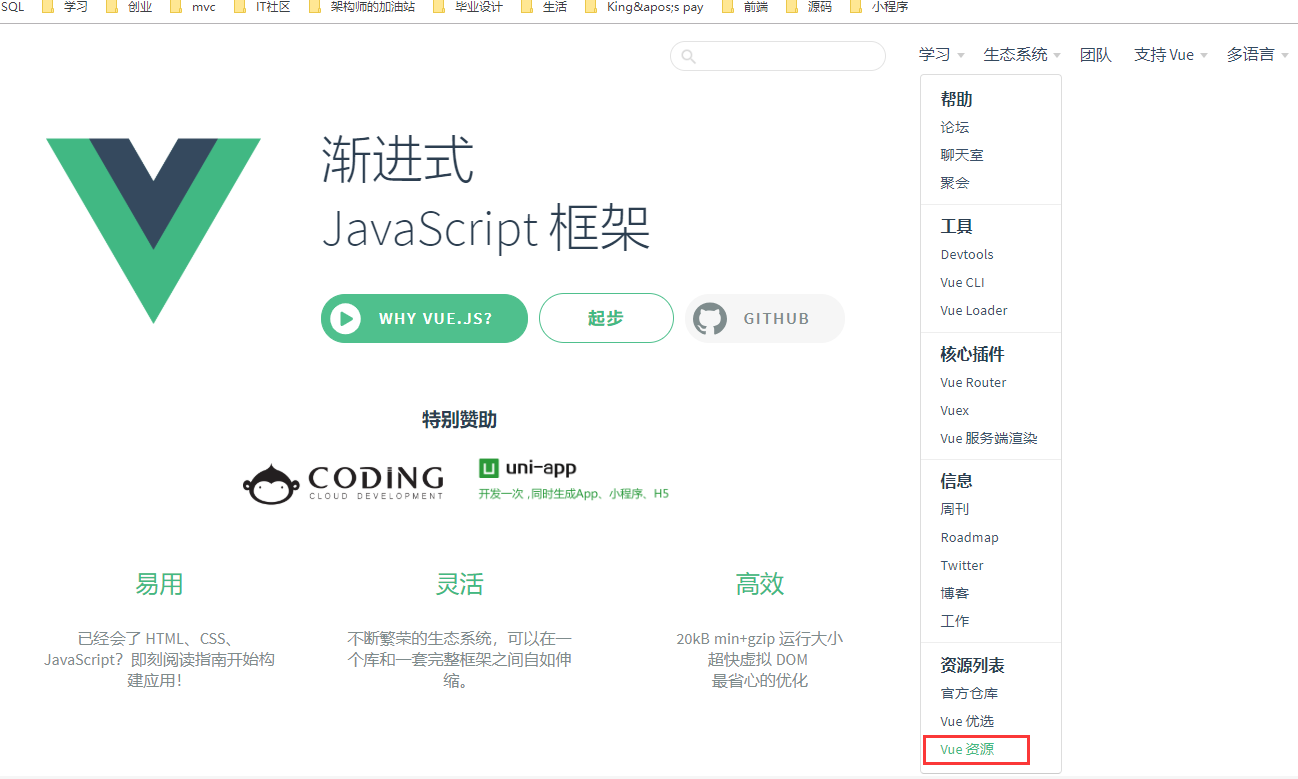Open the IT社区 bookmark folder

click(261, 7)
